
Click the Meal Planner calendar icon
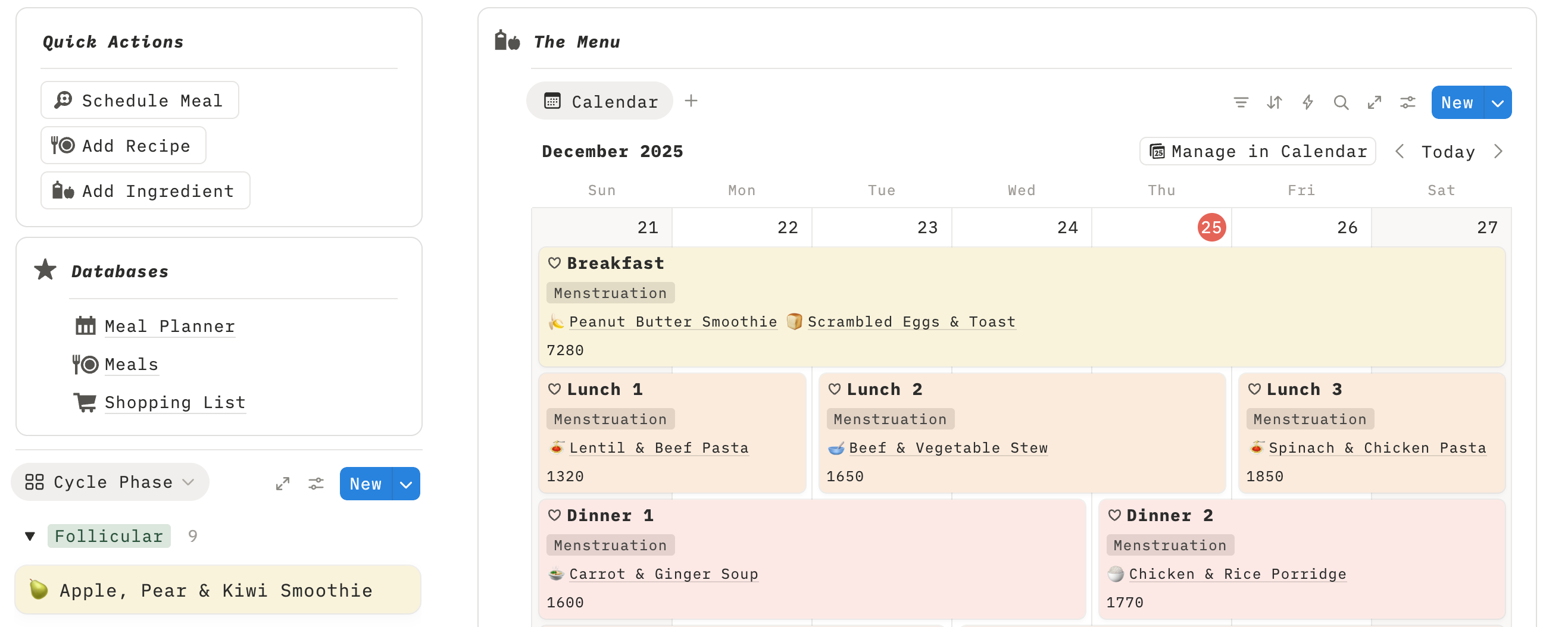(x=85, y=326)
